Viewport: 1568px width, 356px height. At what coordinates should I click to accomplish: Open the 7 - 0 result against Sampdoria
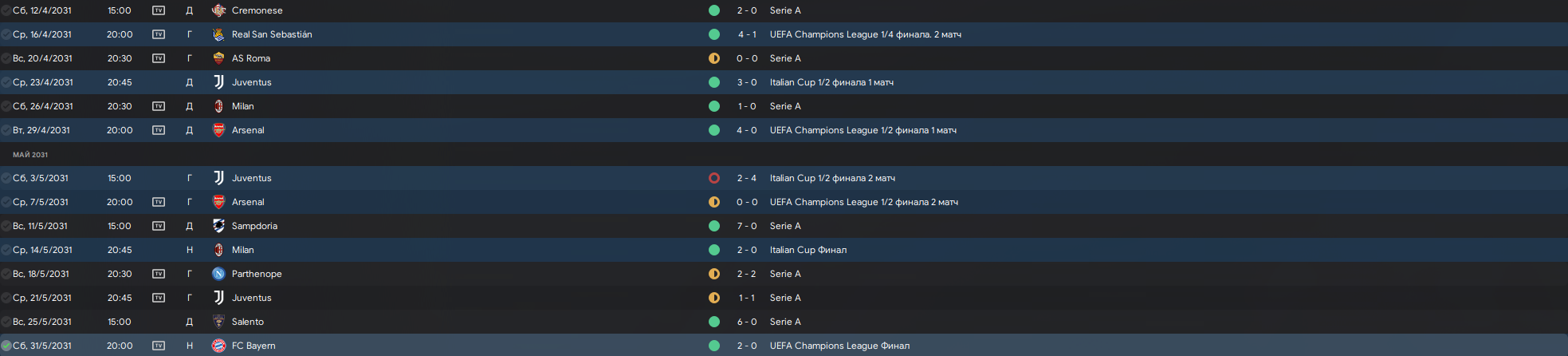click(747, 226)
